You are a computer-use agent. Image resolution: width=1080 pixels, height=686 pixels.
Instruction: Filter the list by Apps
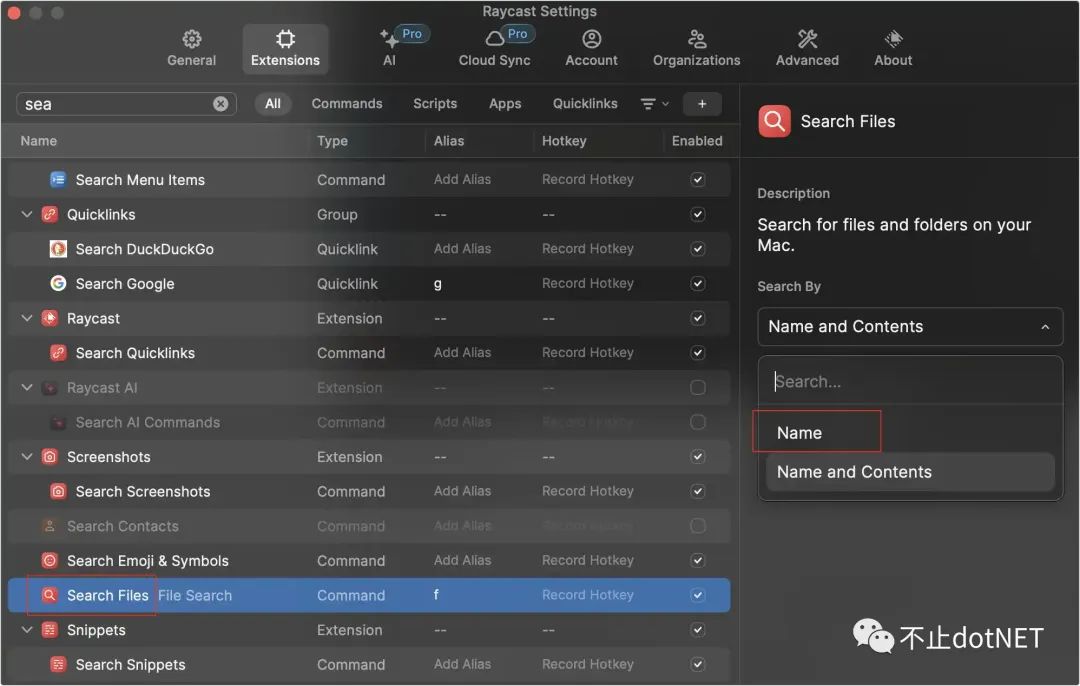point(505,104)
